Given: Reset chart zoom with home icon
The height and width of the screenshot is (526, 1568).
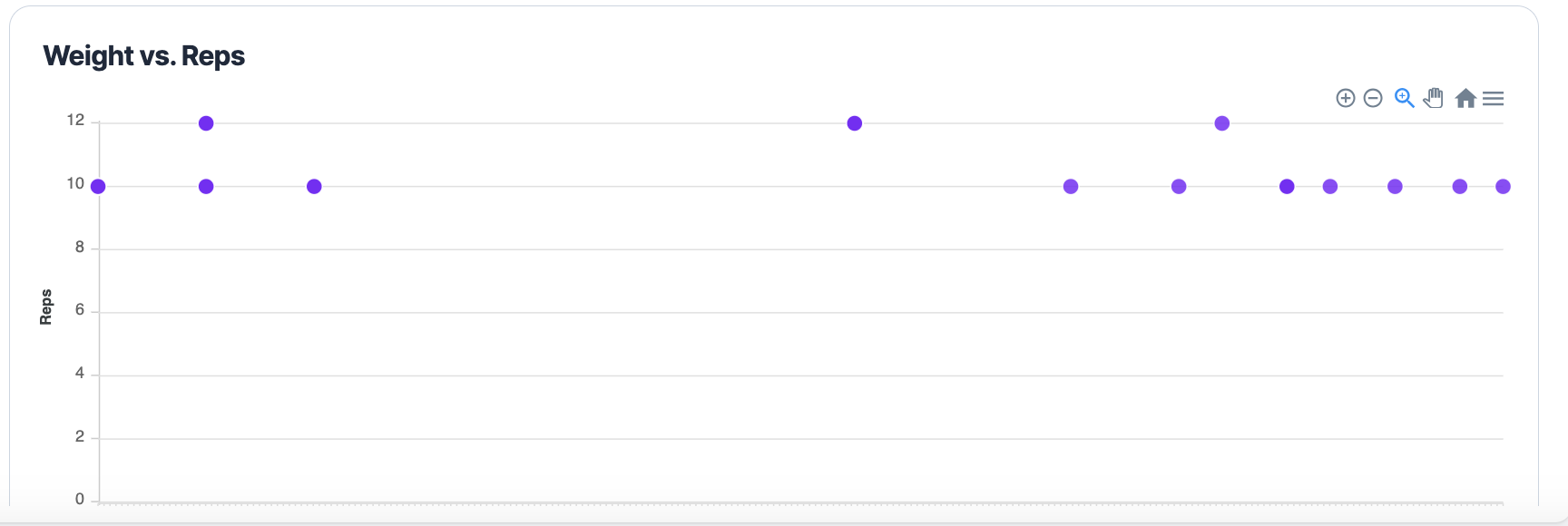Looking at the screenshot, I should [x=1465, y=98].
